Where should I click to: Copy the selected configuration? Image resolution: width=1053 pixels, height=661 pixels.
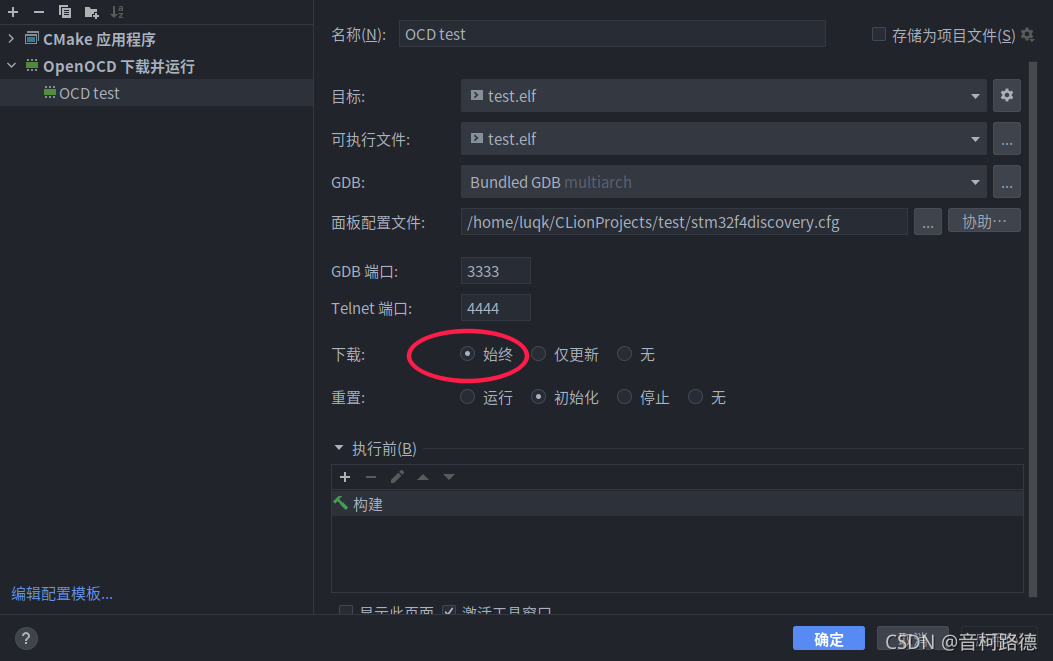click(x=64, y=11)
